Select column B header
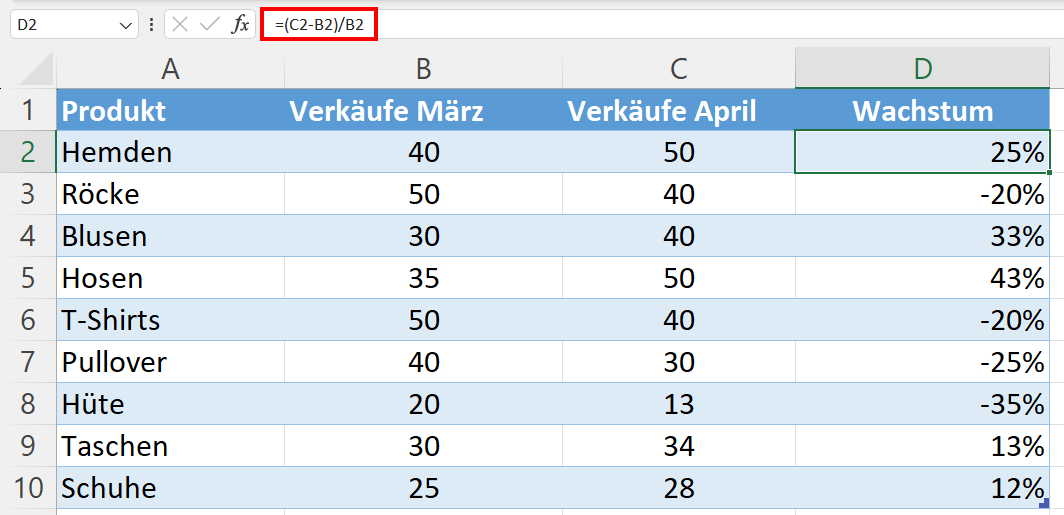 tap(424, 68)
